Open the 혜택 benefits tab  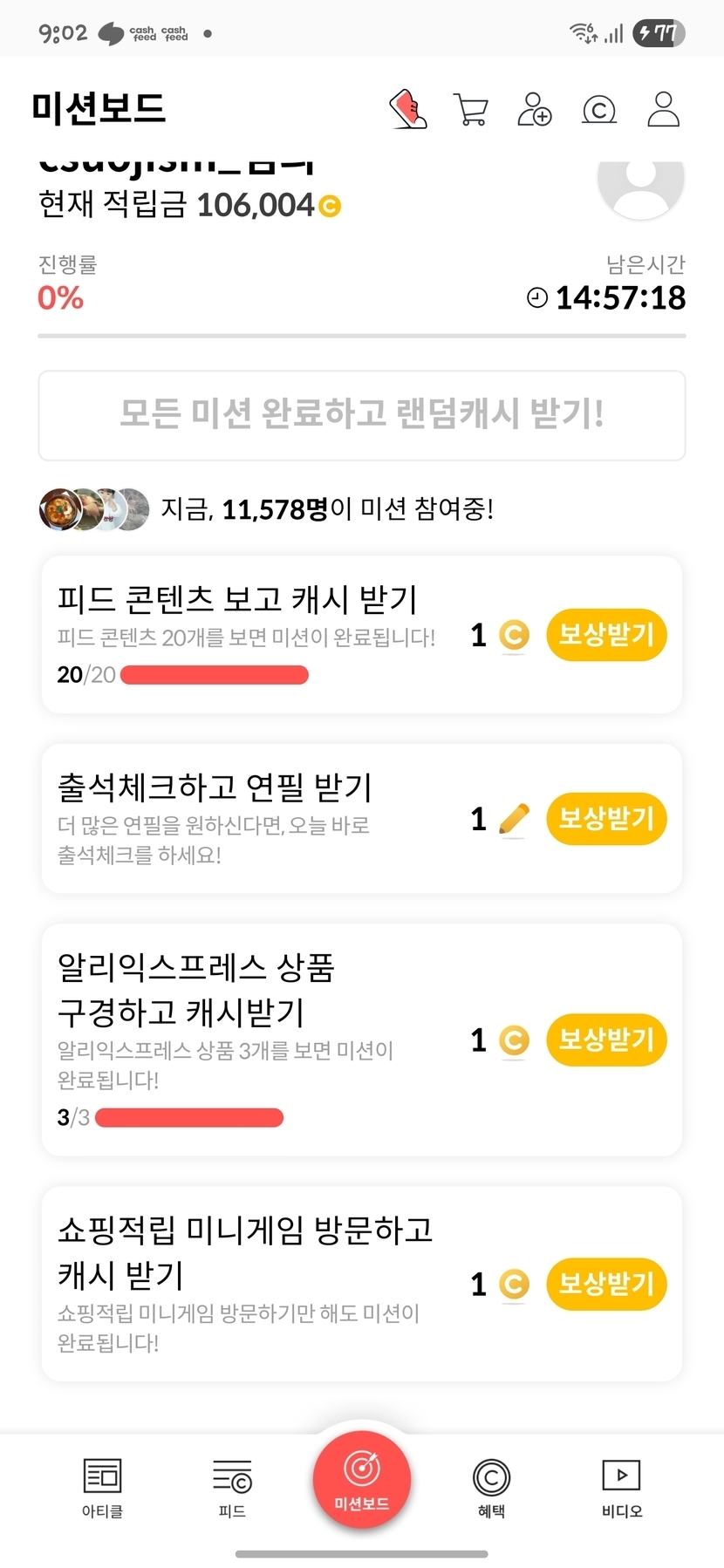(x=491, y=1488)
